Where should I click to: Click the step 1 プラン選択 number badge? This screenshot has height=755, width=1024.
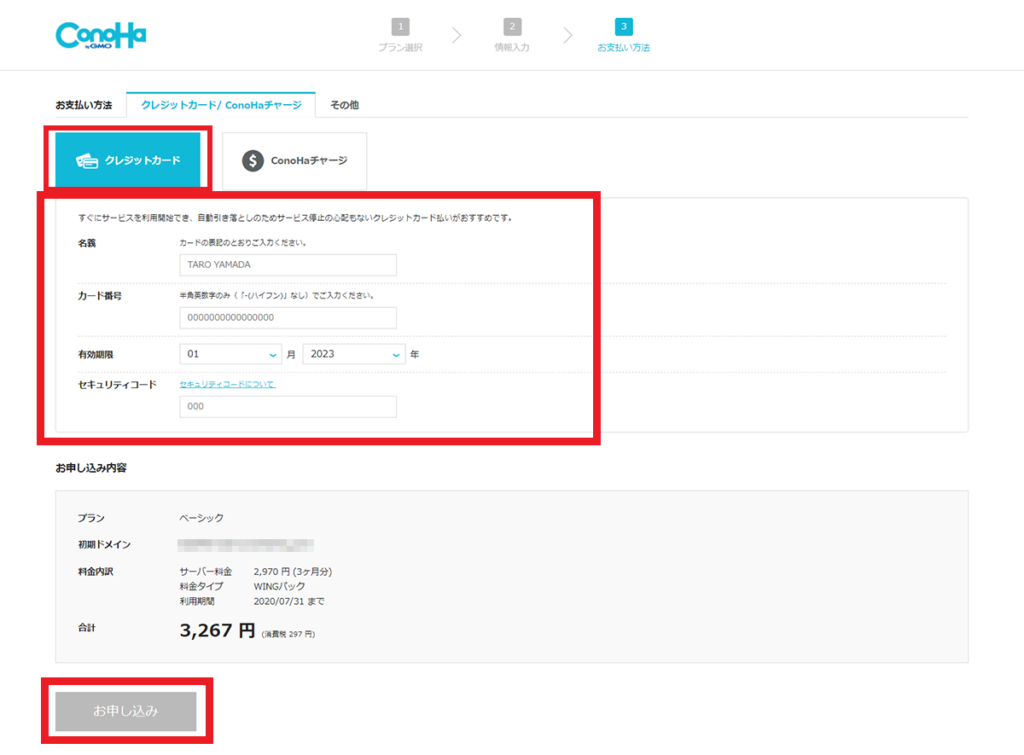click(x=400, y=27)
